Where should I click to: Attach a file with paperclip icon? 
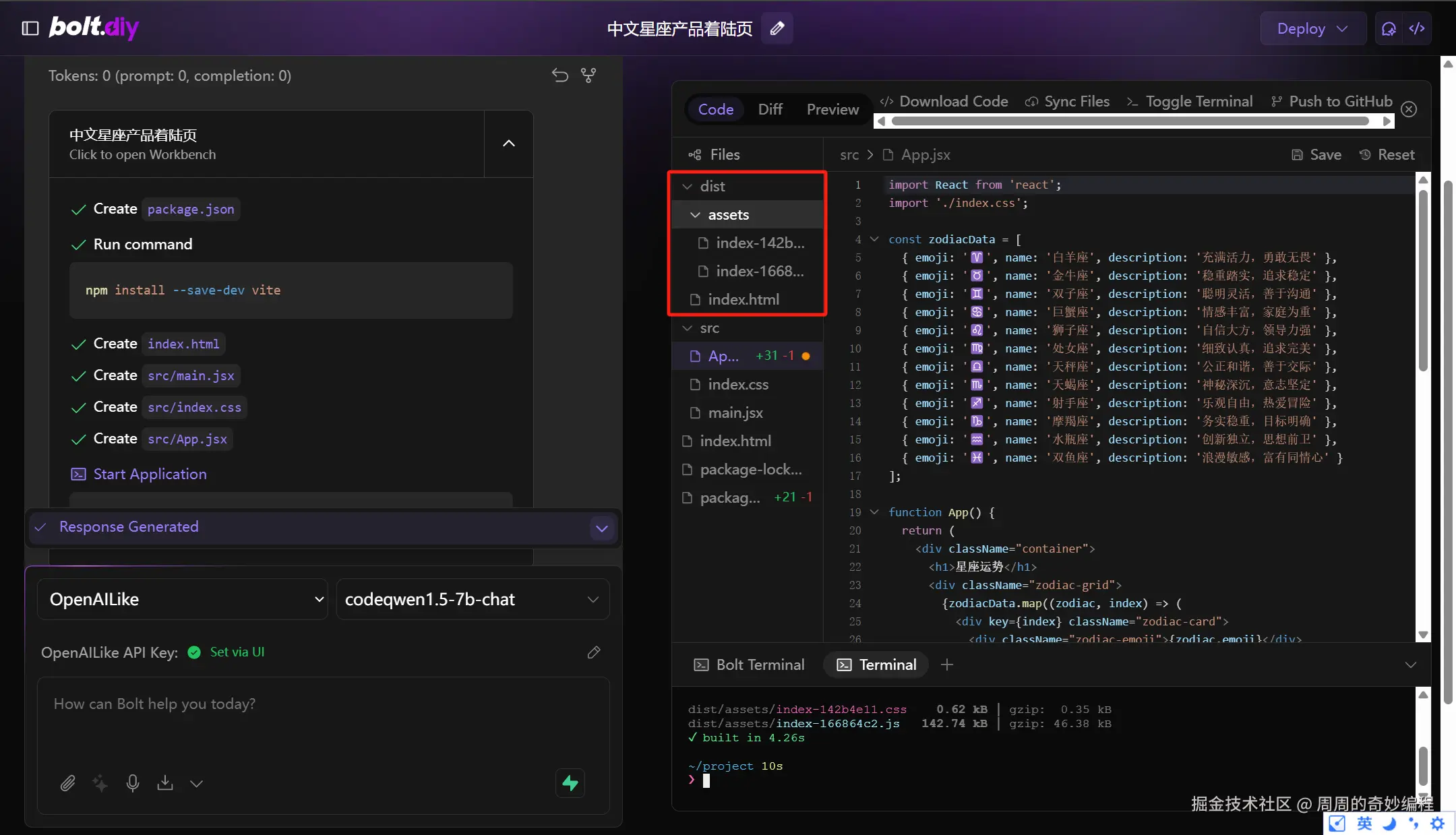pyautogui.click(x=67, y=783)
